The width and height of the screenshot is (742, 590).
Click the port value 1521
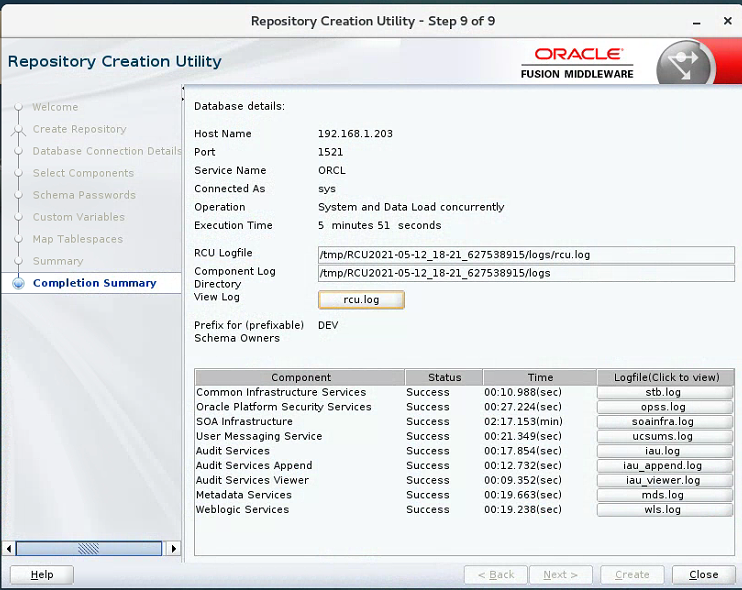(330, 152)
